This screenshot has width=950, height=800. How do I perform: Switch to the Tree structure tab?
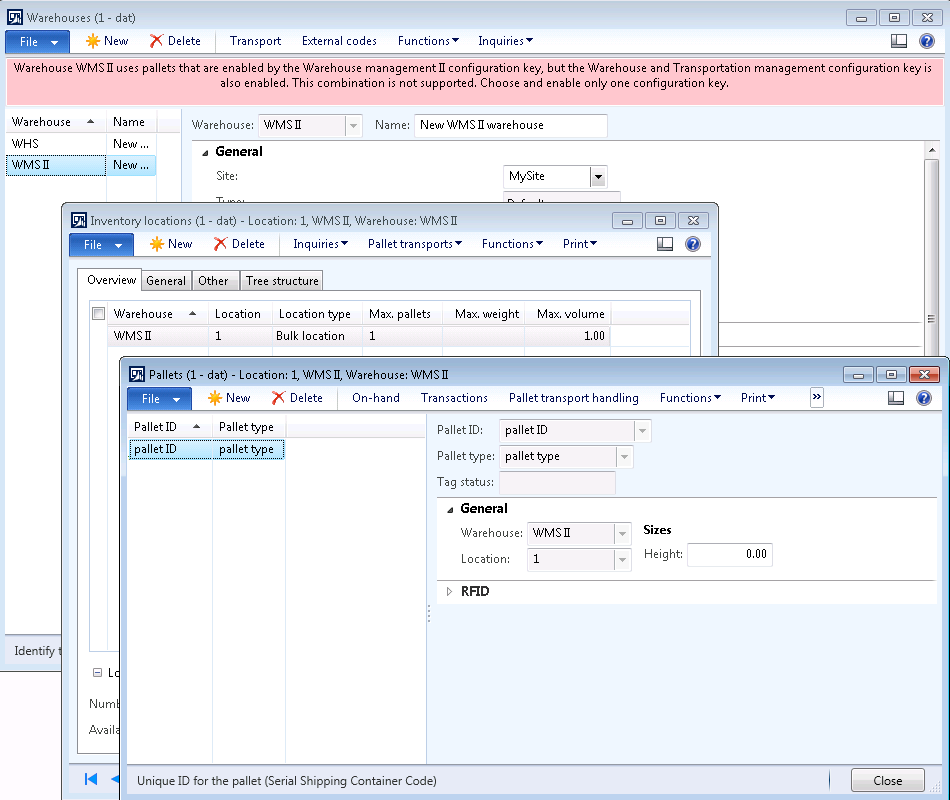[x=282, y=281]
